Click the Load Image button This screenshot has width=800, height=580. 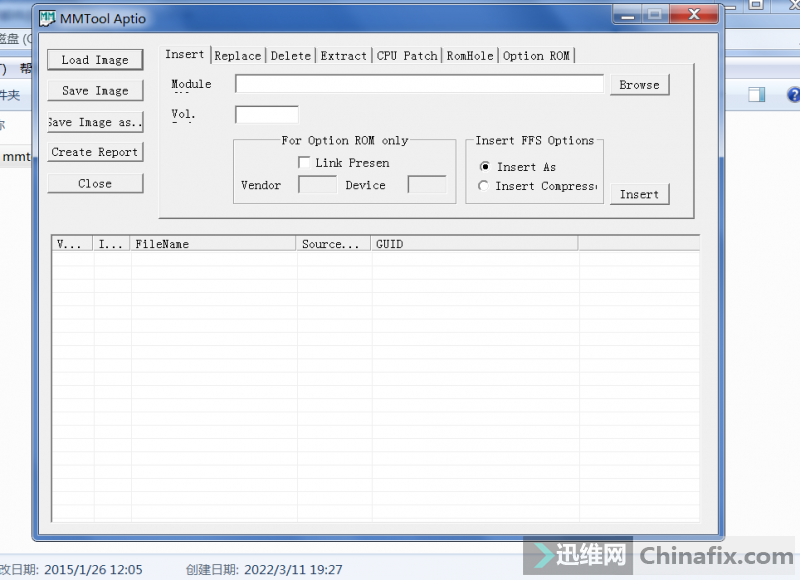tap(95, 60)
